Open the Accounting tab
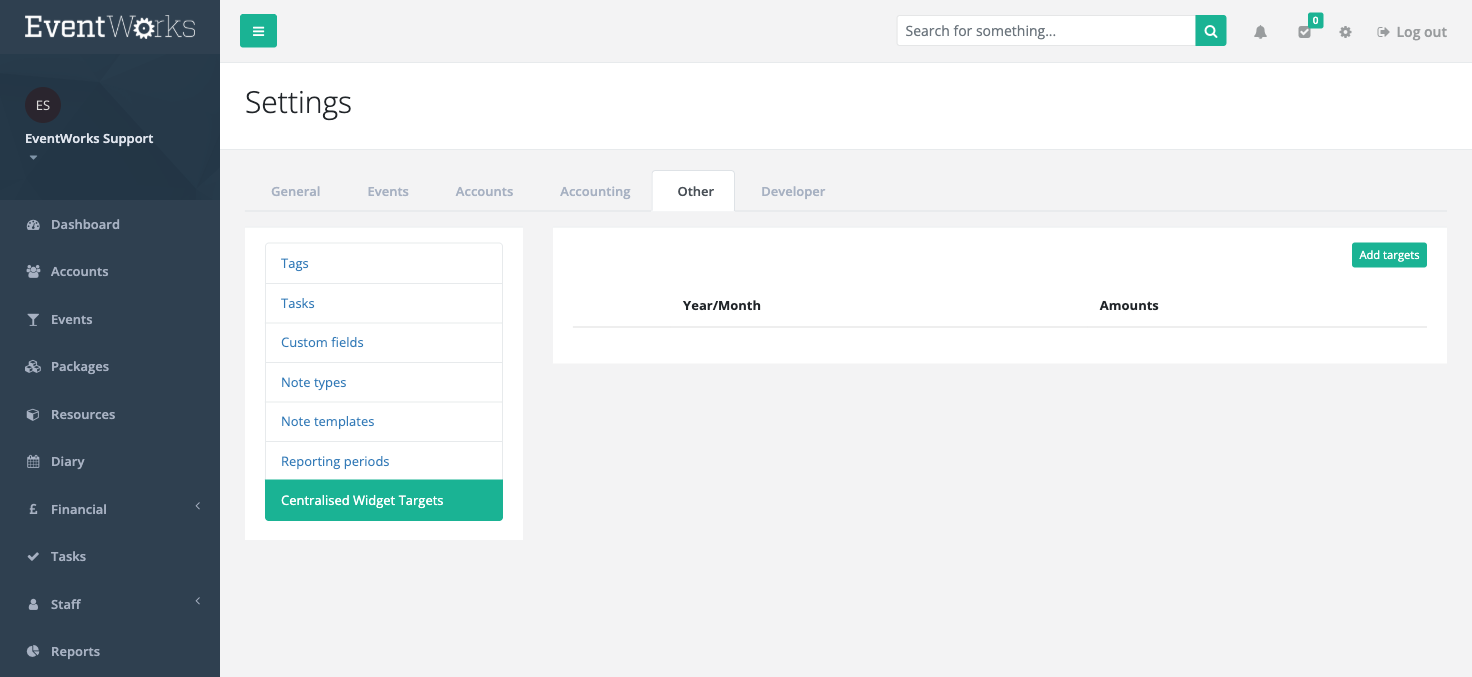Viewport: 1472px width, 677px height. (x=595, y=191)
